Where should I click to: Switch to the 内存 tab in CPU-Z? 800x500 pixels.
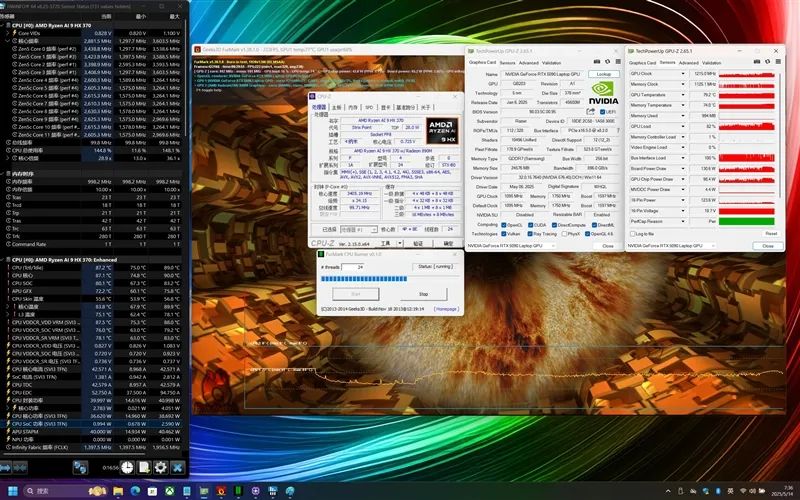pos(353,108)
